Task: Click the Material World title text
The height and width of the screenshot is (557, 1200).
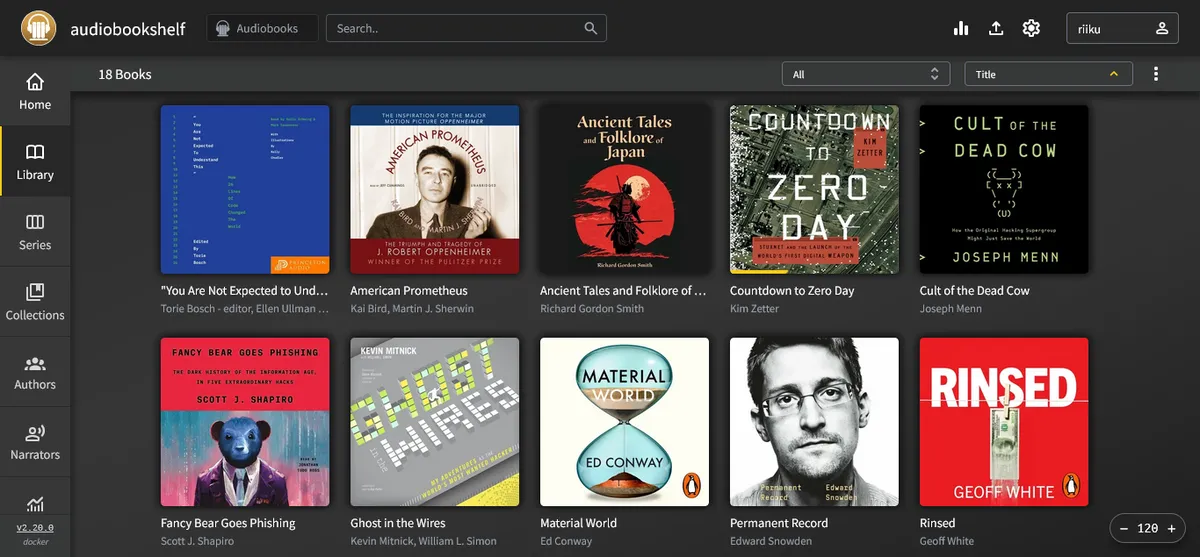Action: click(x=578, y=523)
